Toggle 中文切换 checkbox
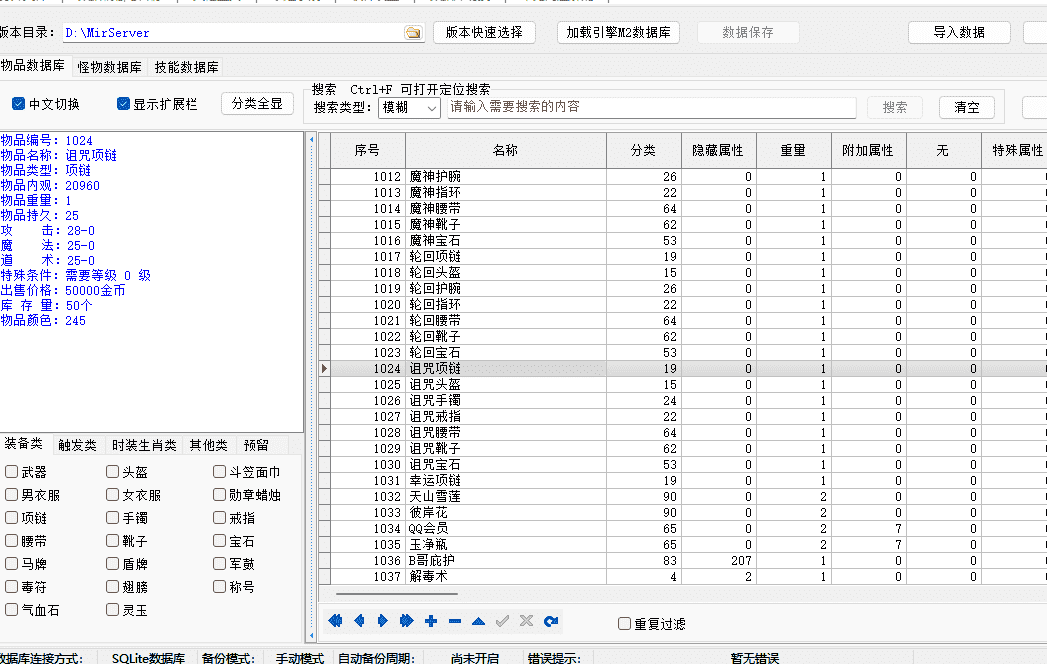Viewport: 1047px width, 664px height. [x=18, y=104]
